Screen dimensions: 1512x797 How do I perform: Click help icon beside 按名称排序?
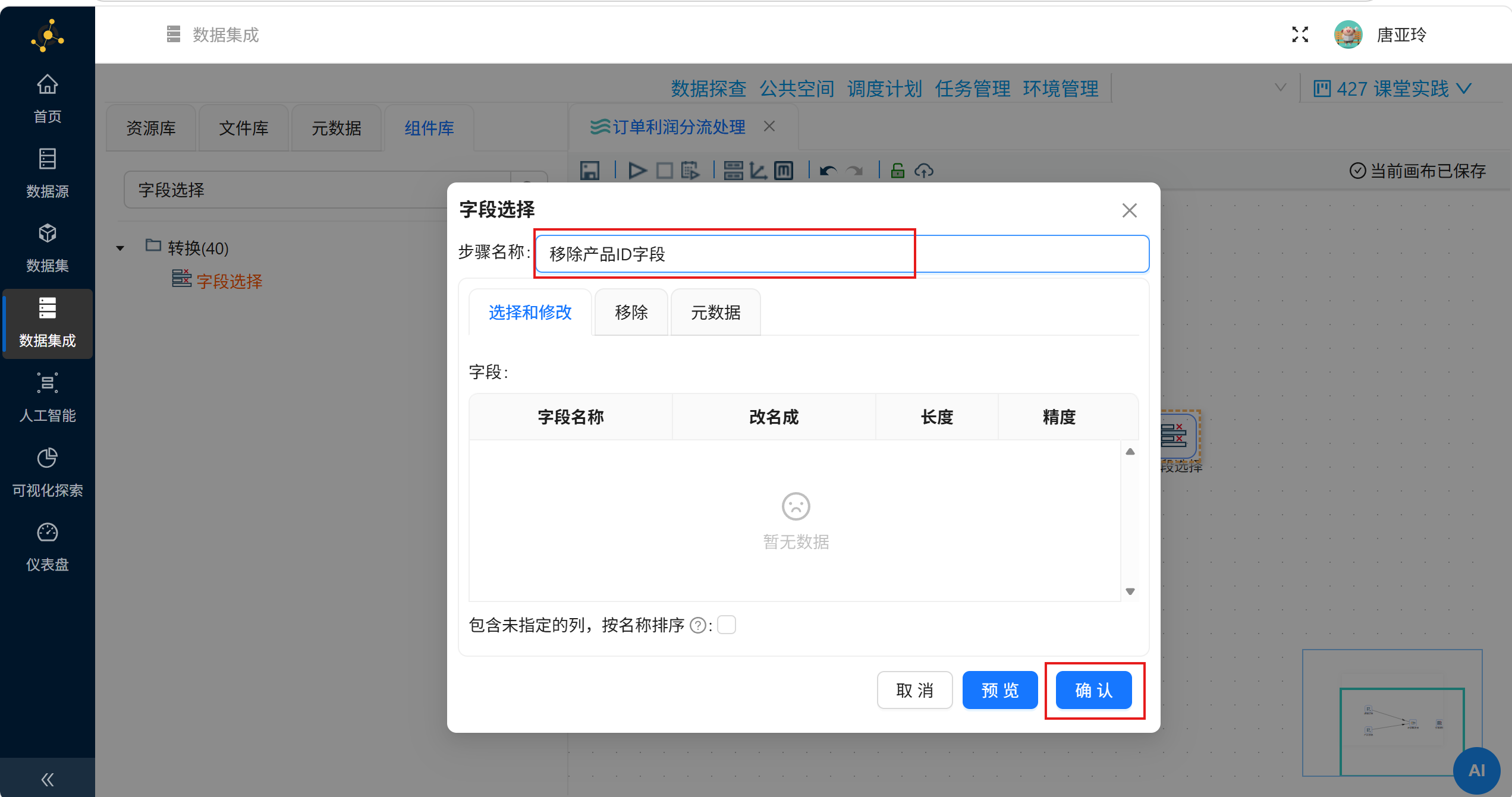(x=698, y=625)
